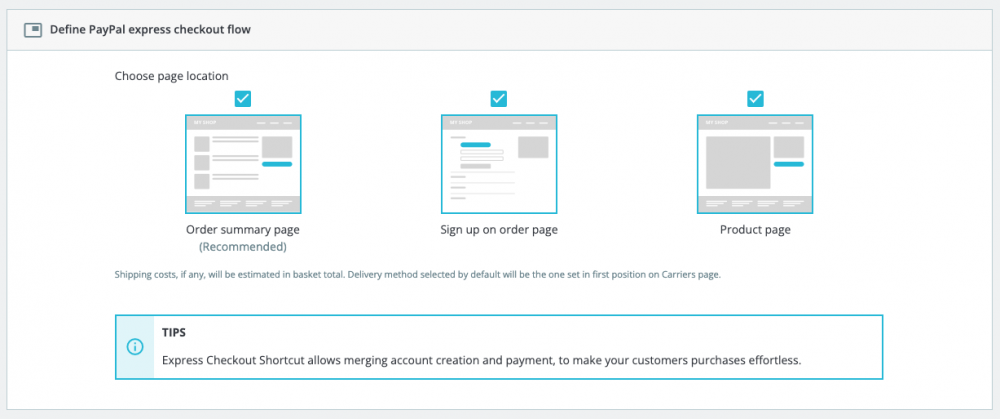Select the Product page layout thumbnail
This screenshot has height=419, width=1000.
point(755,164)
